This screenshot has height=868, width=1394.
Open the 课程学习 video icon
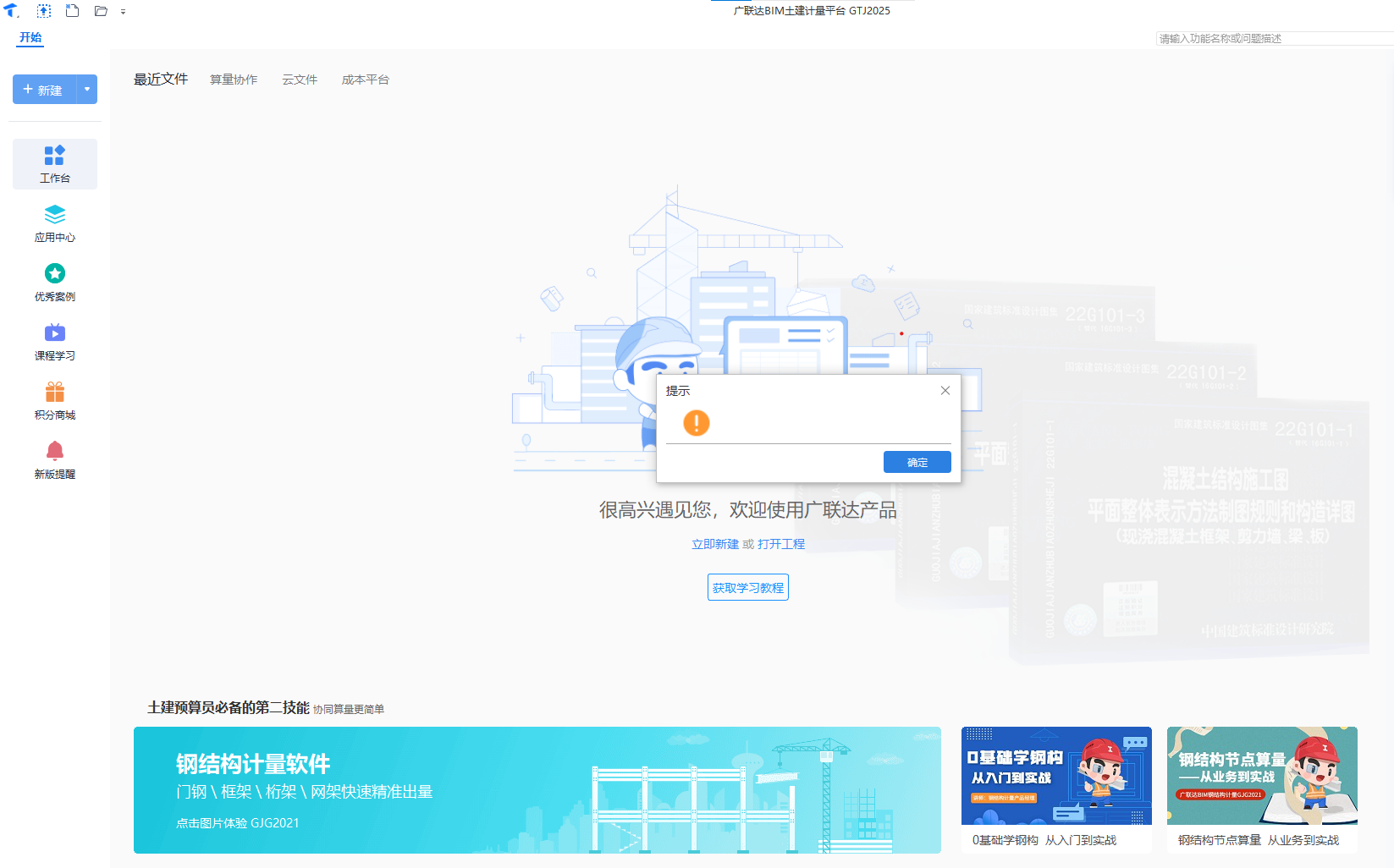[55, 332]
